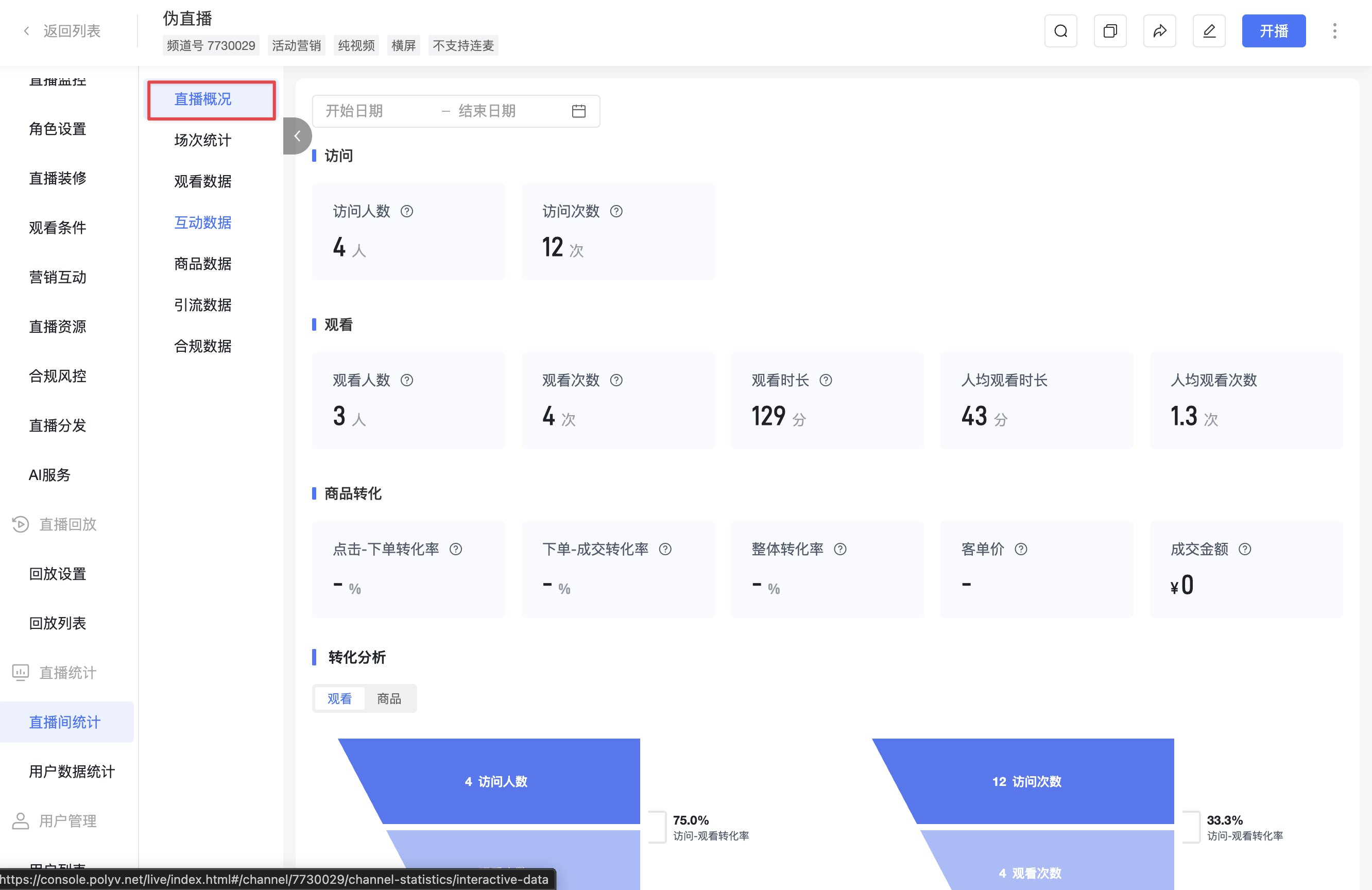Click help icon next to 观看人数

coord(407,381)
